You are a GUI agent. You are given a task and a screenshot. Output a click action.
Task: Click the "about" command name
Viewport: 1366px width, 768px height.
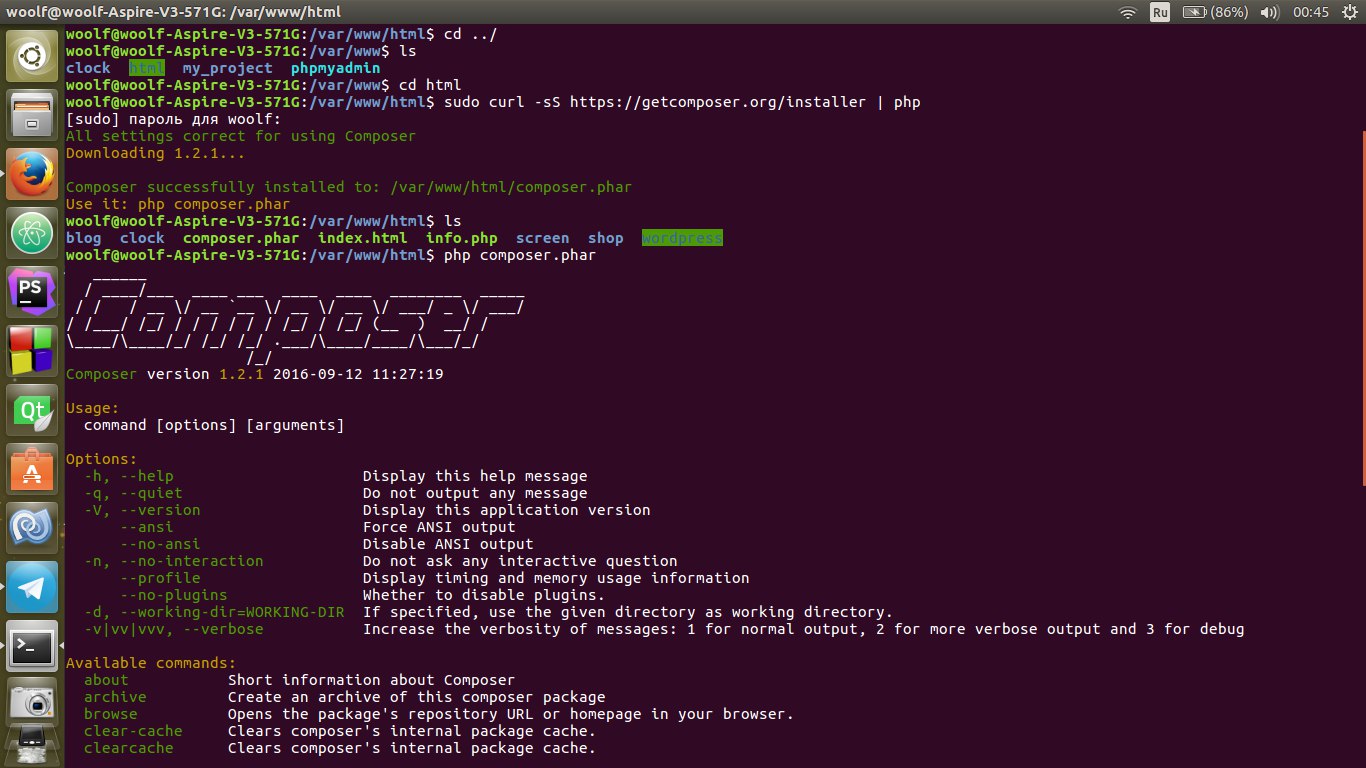click(106, 680)
